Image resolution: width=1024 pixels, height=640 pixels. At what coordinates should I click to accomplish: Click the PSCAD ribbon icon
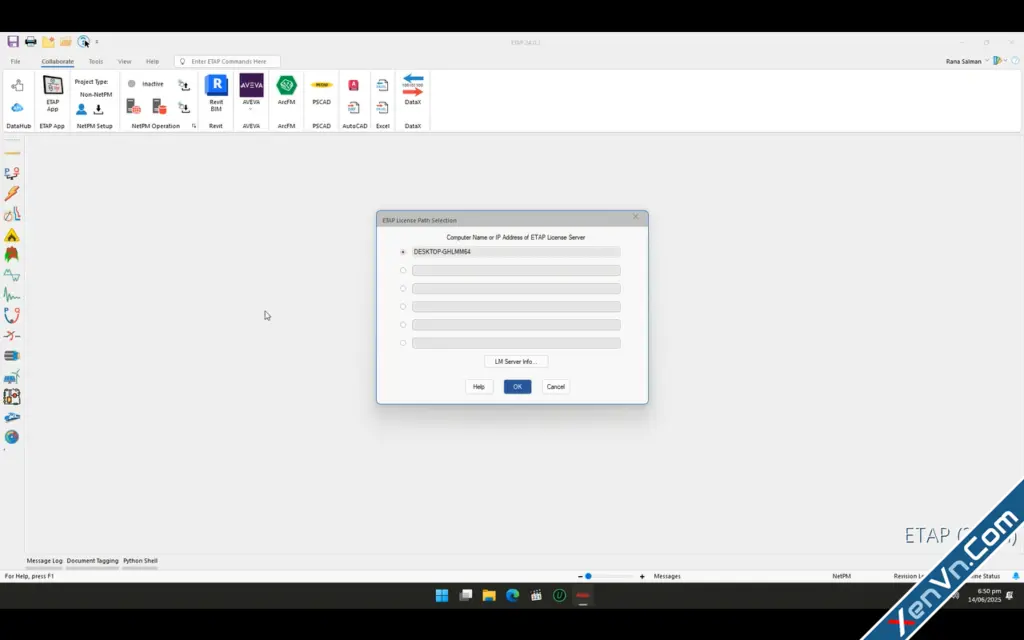321,85
